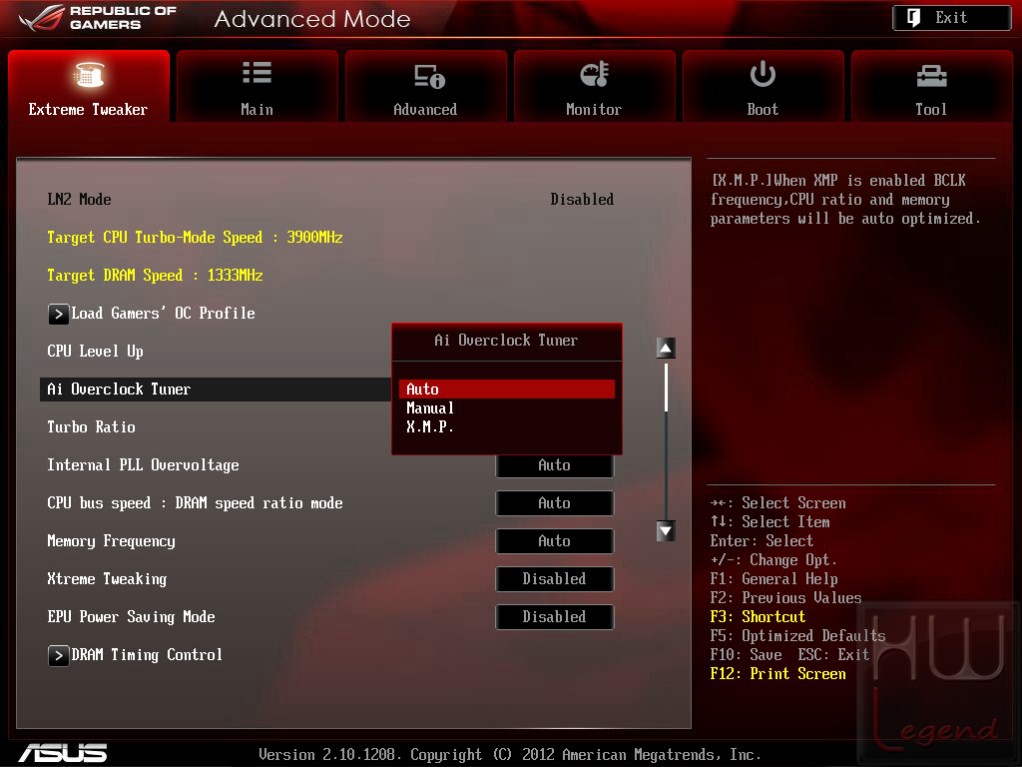This screenshot has width=1022, height=767.
Task: Click the F10: Save hint
Action: [746, 654]
